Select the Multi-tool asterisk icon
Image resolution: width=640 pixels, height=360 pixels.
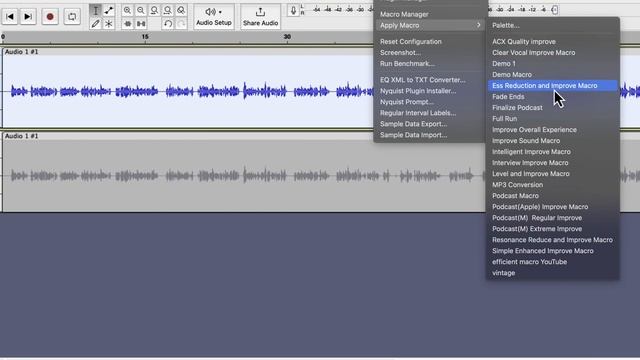coord(109,24)
